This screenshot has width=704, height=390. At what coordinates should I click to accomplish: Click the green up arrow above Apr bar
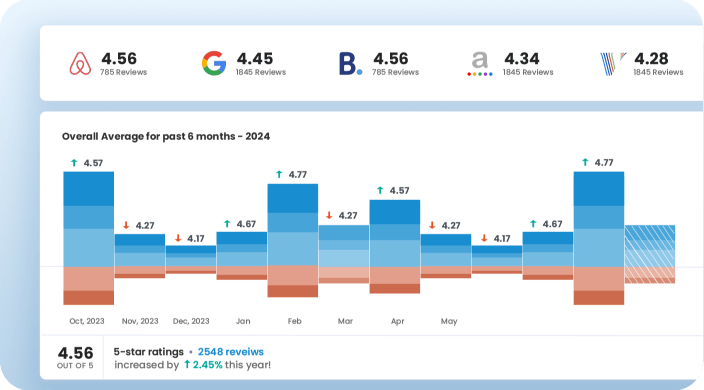tap(380, 190)
